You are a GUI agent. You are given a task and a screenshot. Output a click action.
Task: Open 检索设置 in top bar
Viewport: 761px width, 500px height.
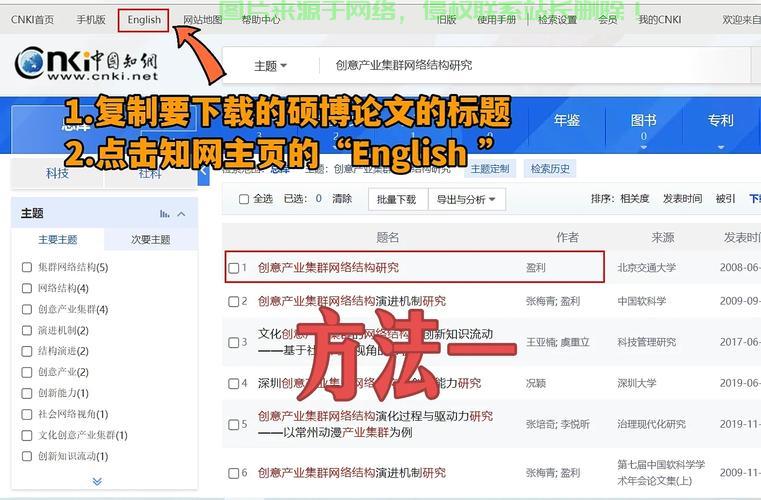(x=557, y=19)
